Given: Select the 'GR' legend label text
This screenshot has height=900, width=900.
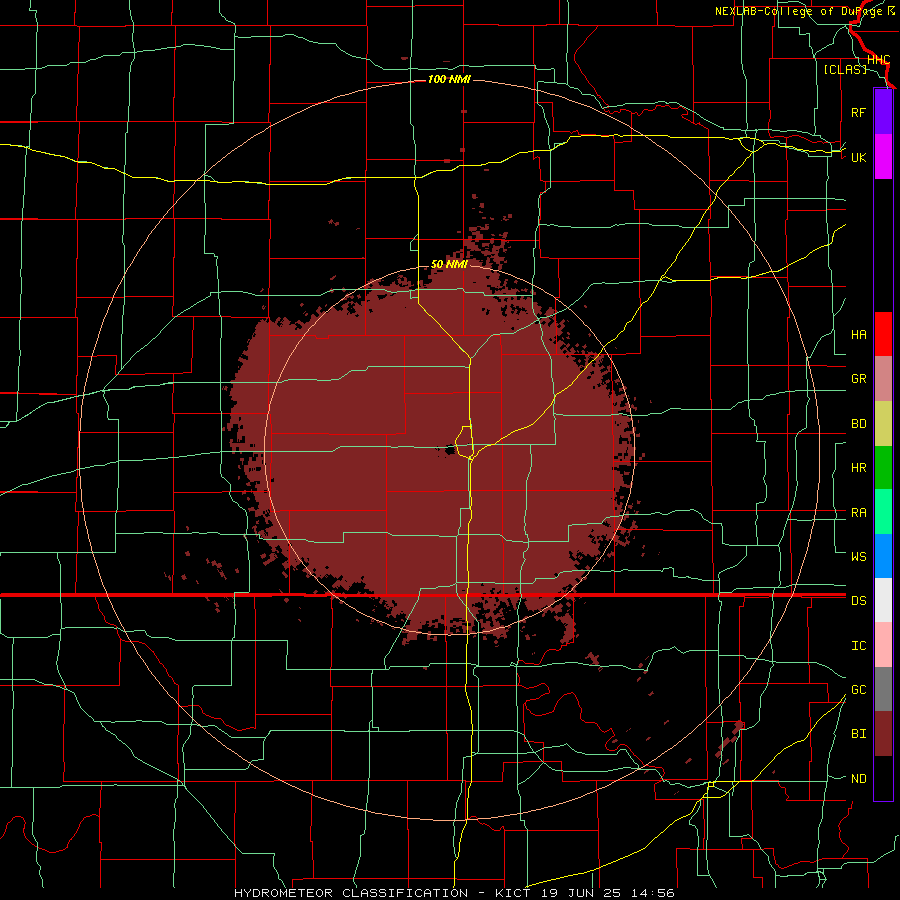Looking at the screenshot, I should coord(858,378).
